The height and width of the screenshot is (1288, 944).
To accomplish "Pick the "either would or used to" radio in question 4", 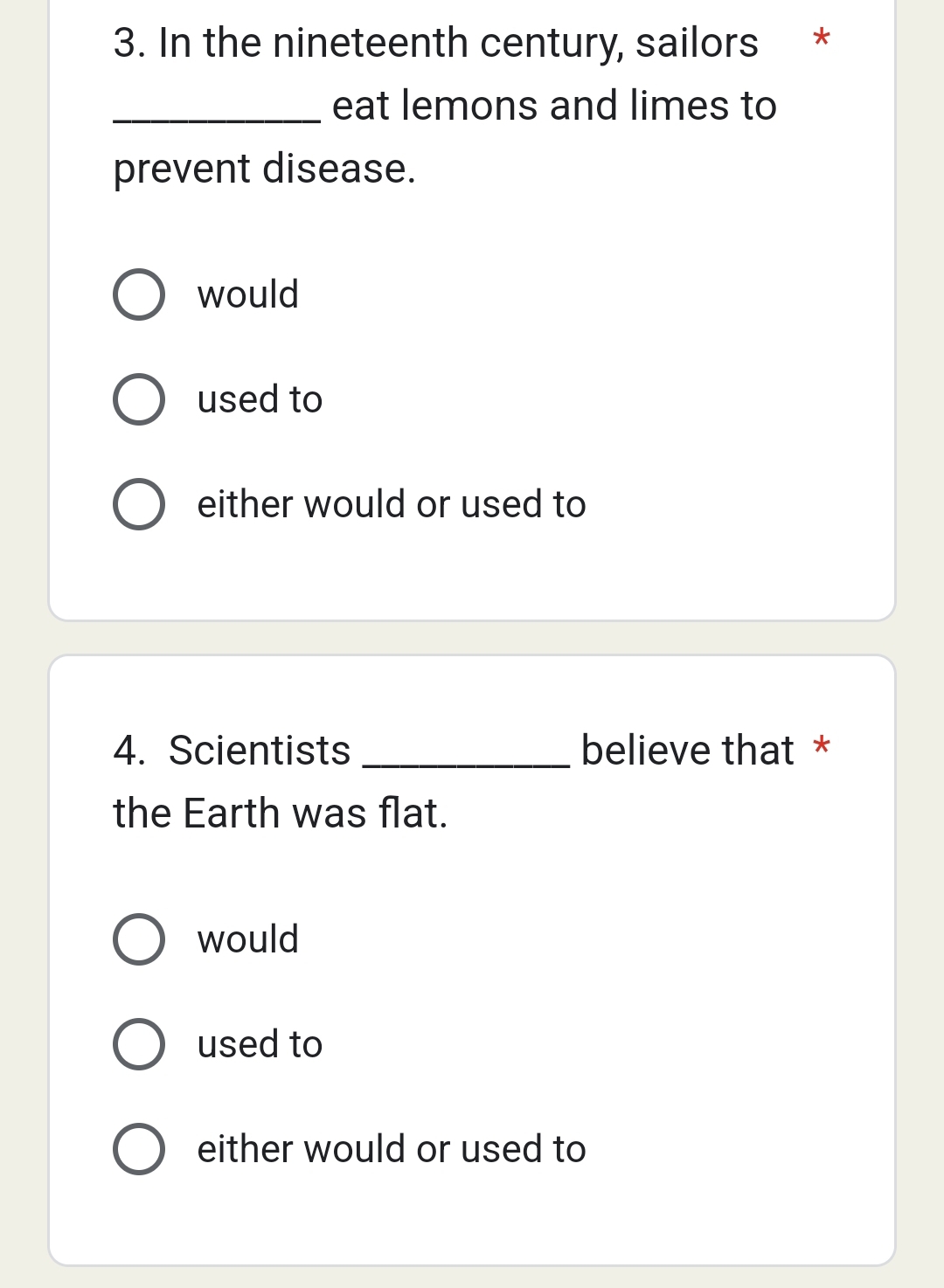I will click(x=139, y=1149).
